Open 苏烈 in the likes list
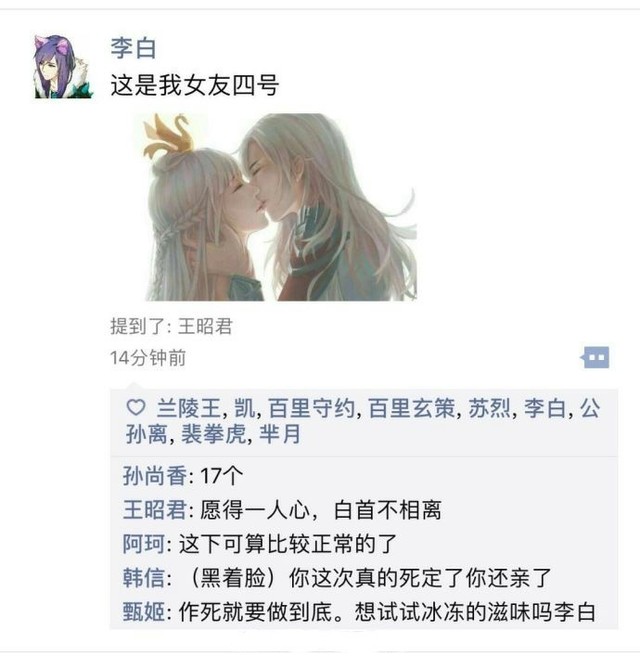Image resolution: width=640 pixels, height=656 pixels. point(489,408)
